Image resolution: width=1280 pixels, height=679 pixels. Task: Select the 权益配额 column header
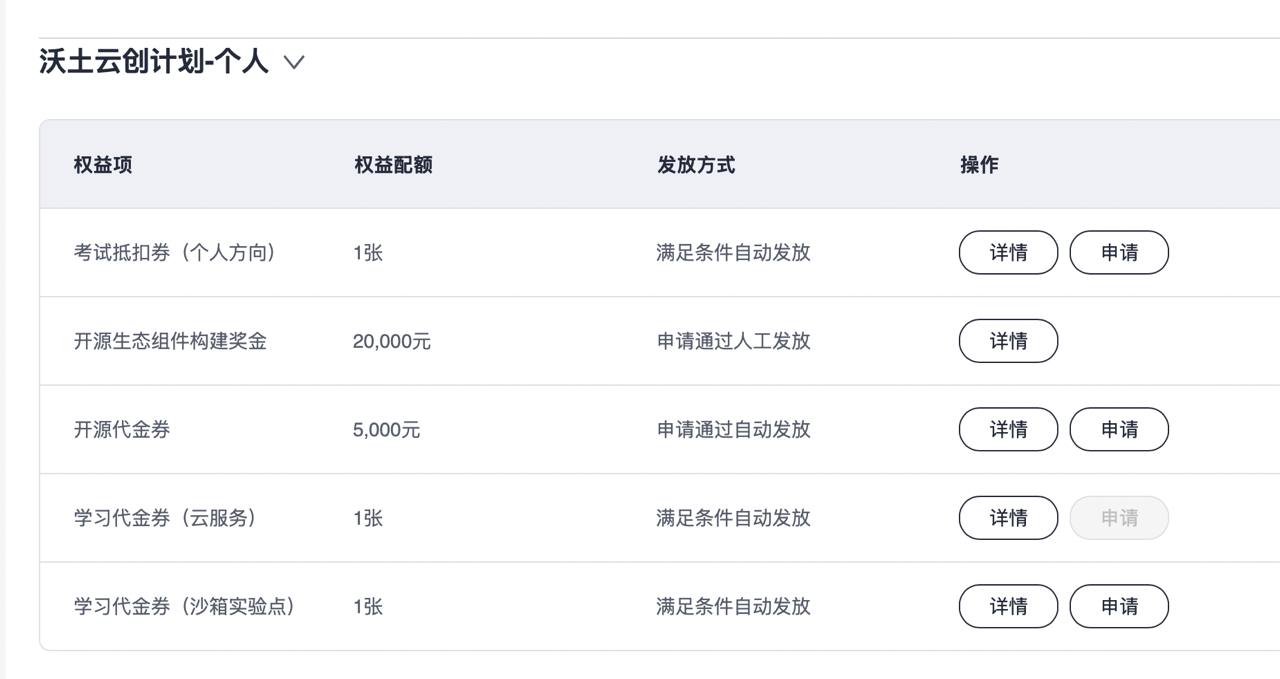click(393, 165)
